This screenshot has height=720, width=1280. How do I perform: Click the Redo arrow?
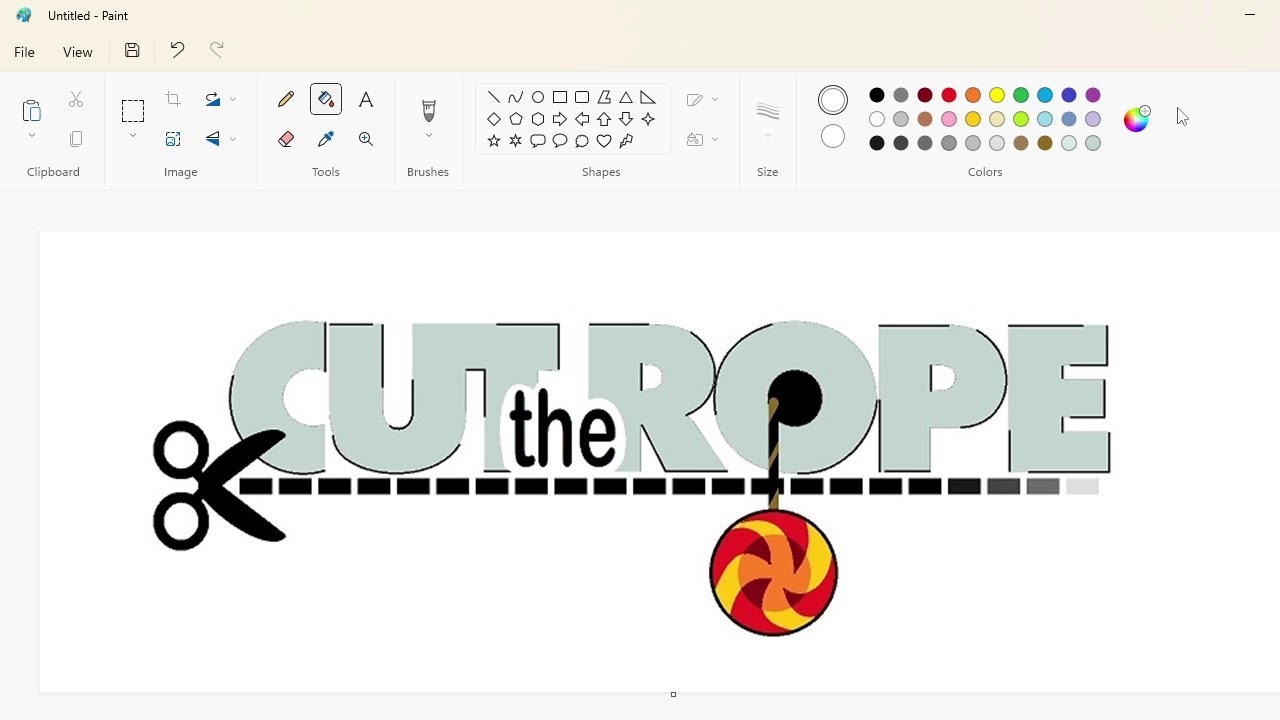[x=217, y=50]
